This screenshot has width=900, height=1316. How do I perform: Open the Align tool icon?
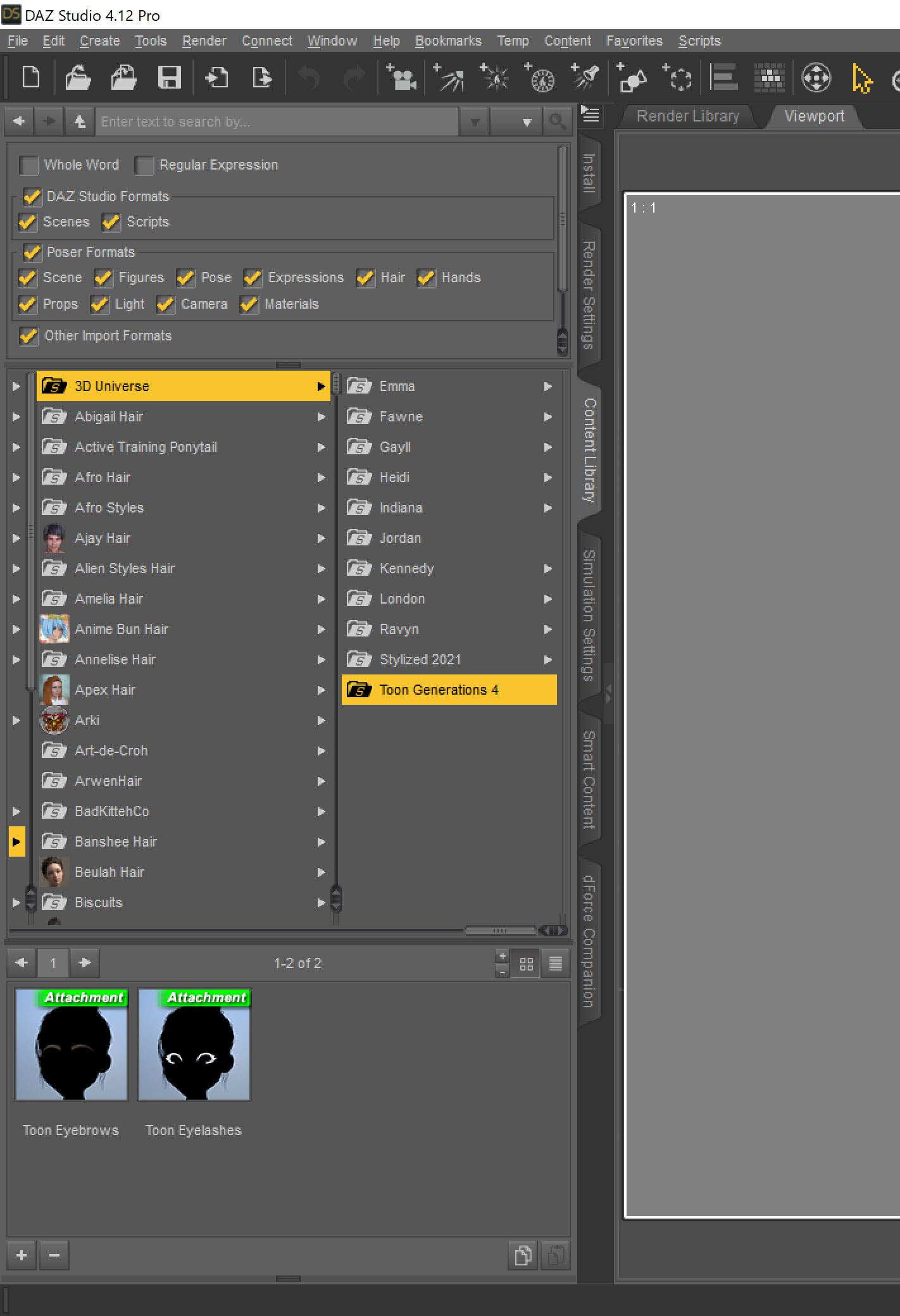[x=724, y=78]
